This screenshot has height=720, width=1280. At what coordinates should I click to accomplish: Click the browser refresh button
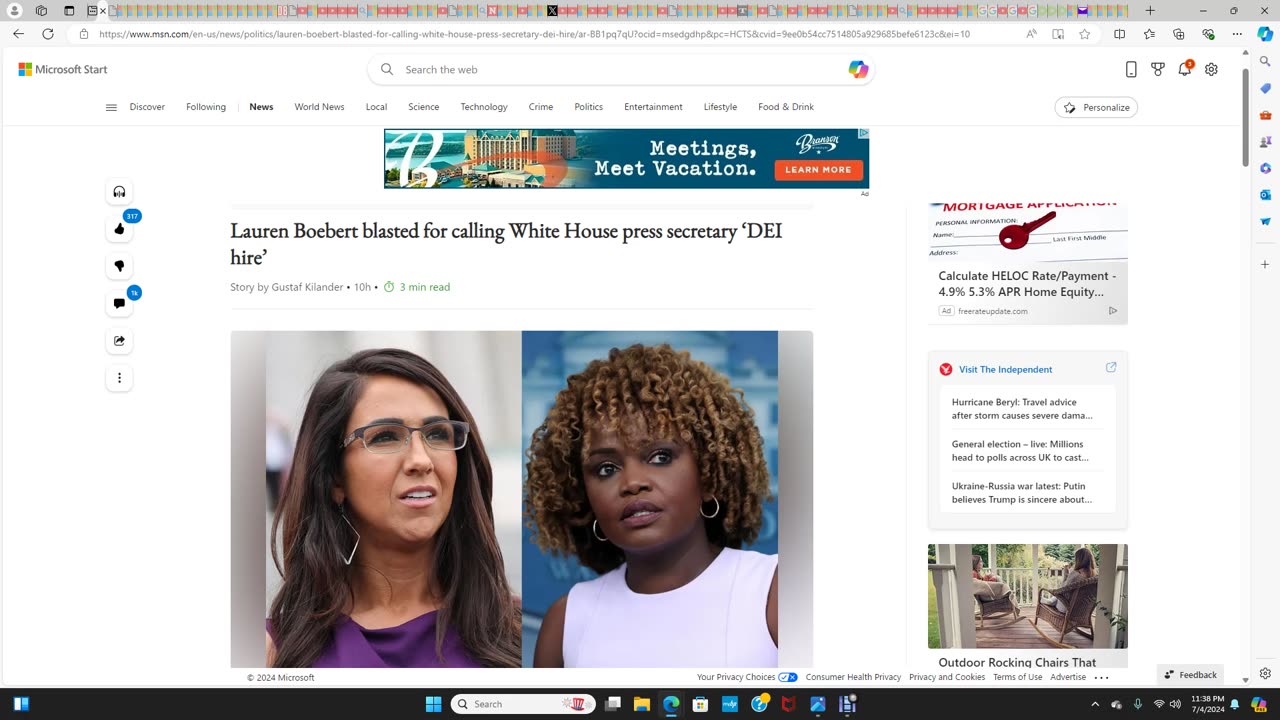click(48, 34)
